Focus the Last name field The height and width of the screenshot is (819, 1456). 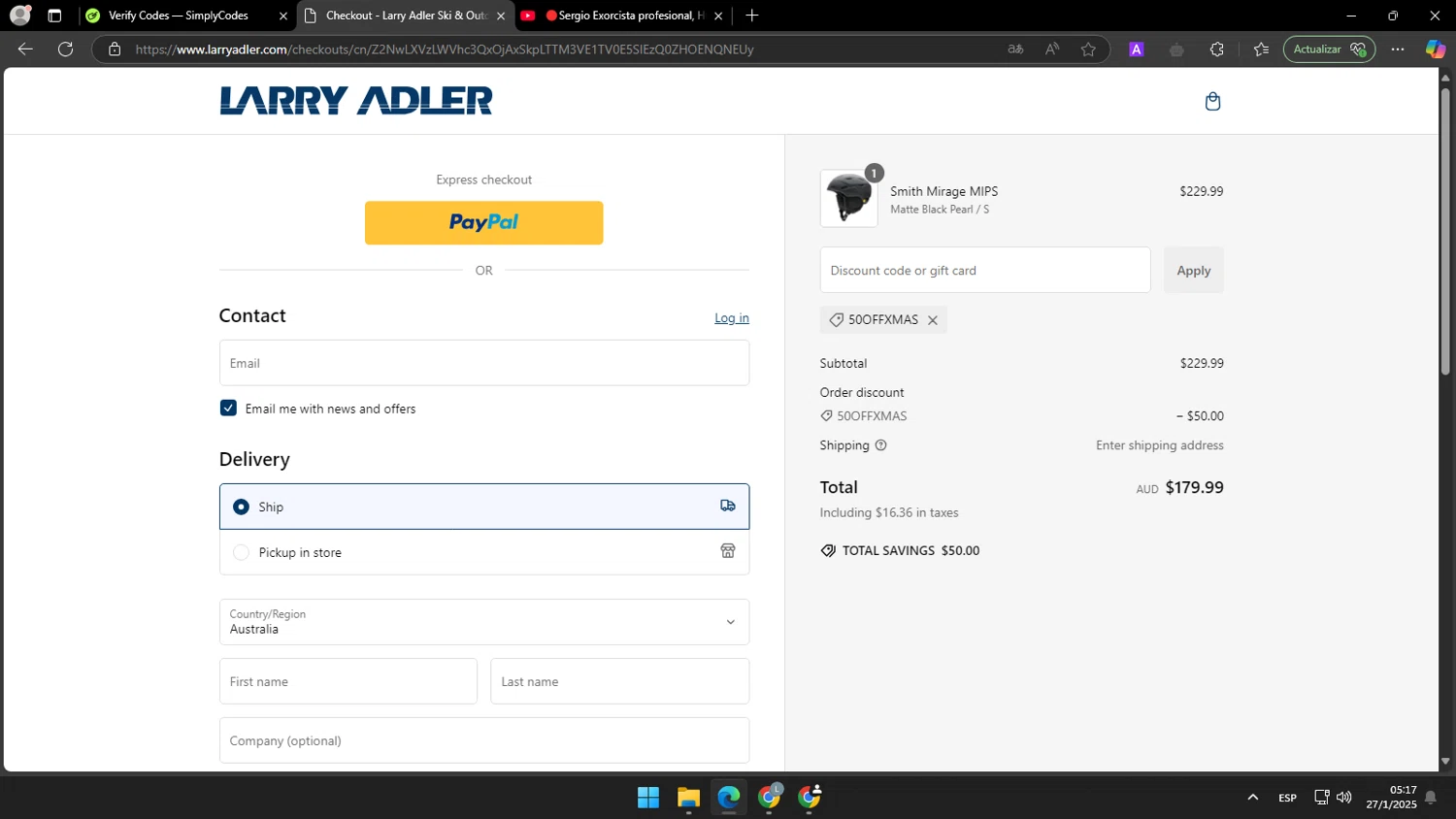(620, 681)
